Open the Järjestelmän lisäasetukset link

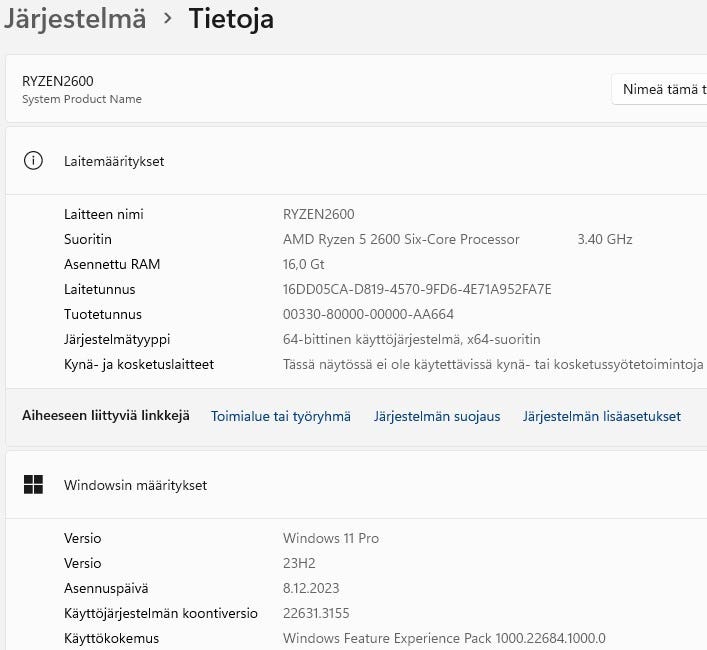(x=601, y=416)
